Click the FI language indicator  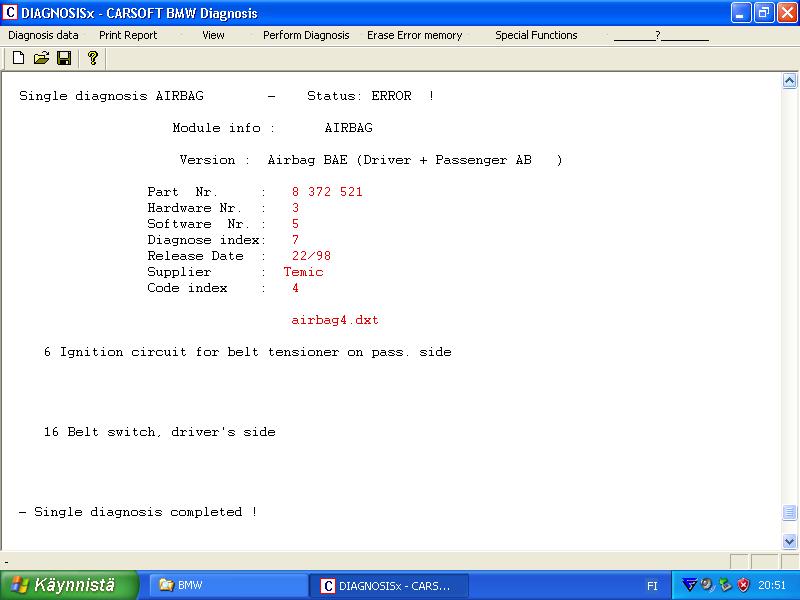652,585
